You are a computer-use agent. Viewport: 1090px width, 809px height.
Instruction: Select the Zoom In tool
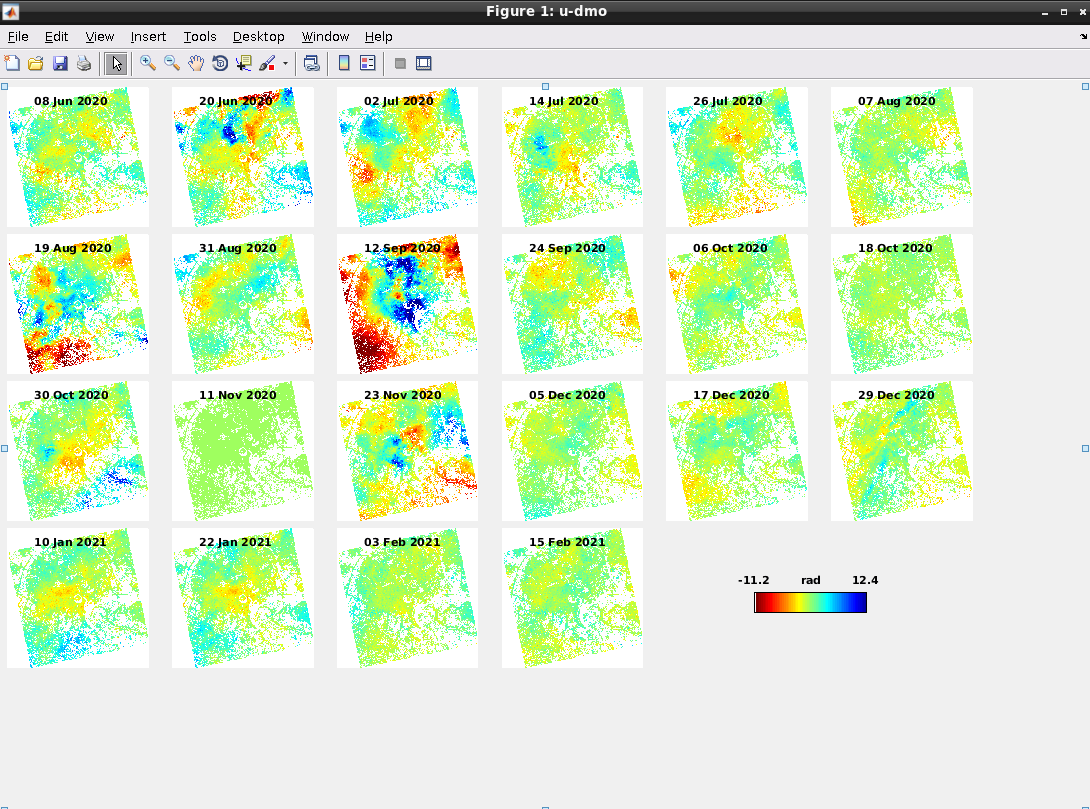pyautogui.click(x=147, y=63)
